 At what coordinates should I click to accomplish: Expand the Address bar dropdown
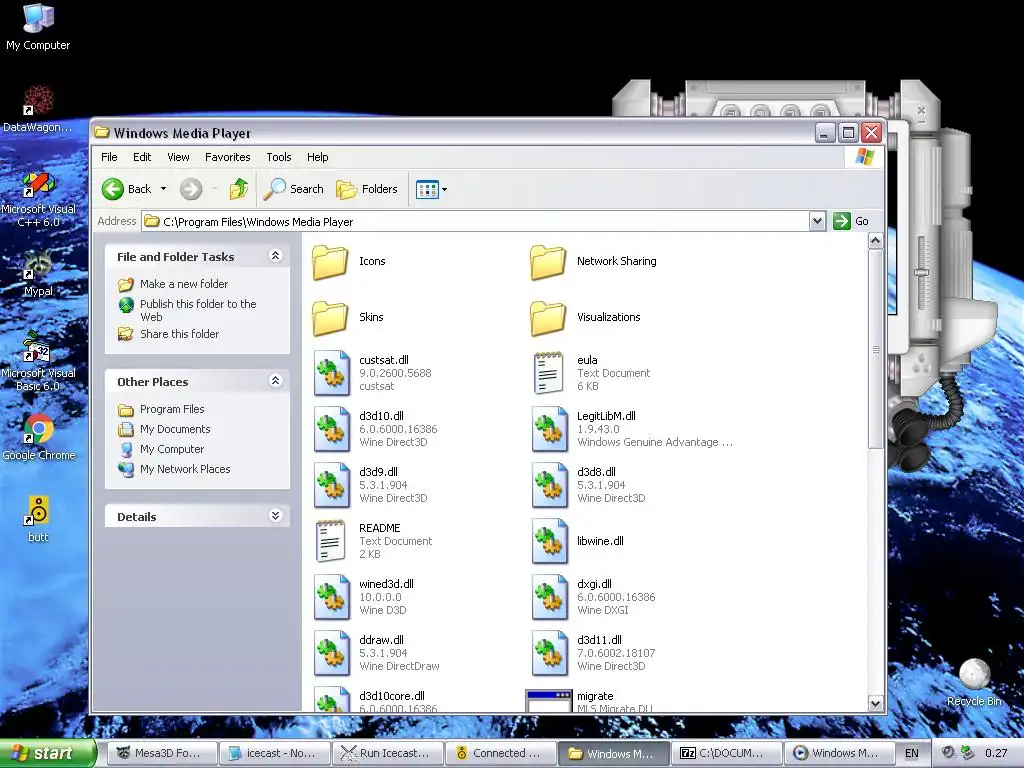817,221
